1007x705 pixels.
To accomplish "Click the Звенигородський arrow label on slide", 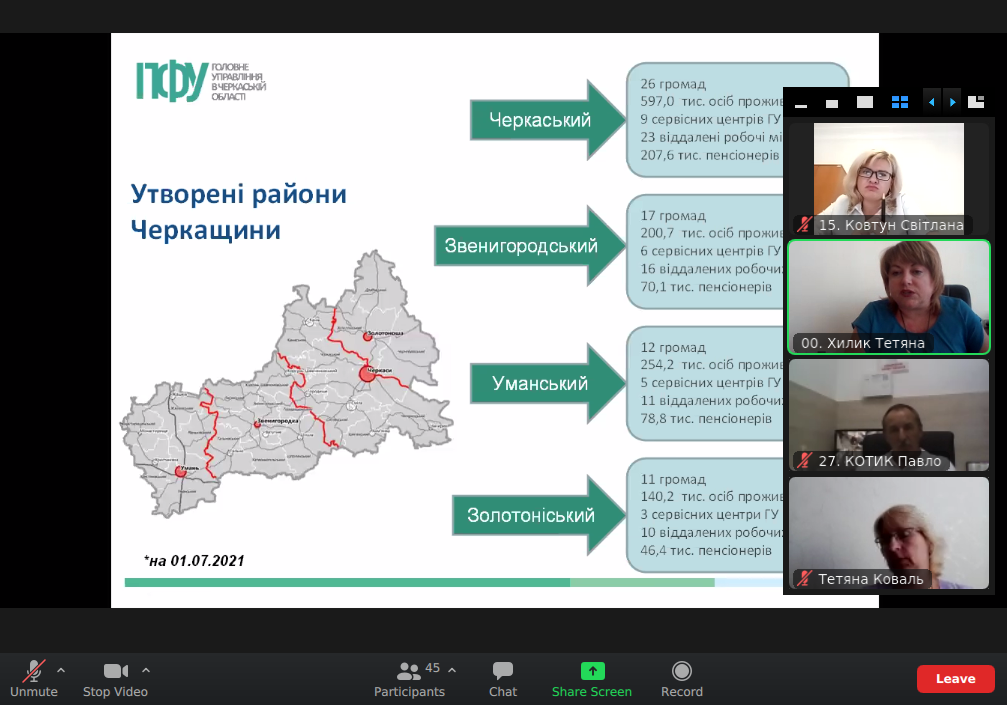I will coord(521,246).
